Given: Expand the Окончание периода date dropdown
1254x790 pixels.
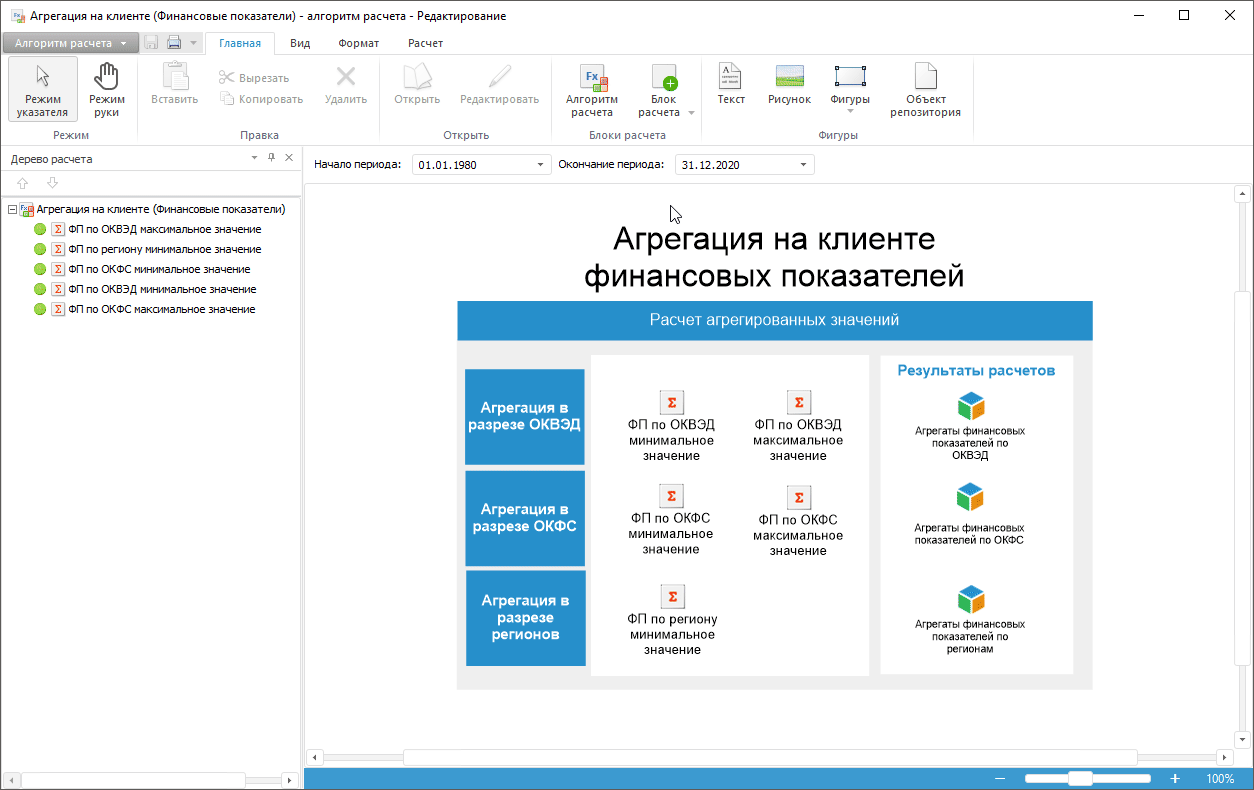Looking at the screenshot, I should [x=803, y=165].
